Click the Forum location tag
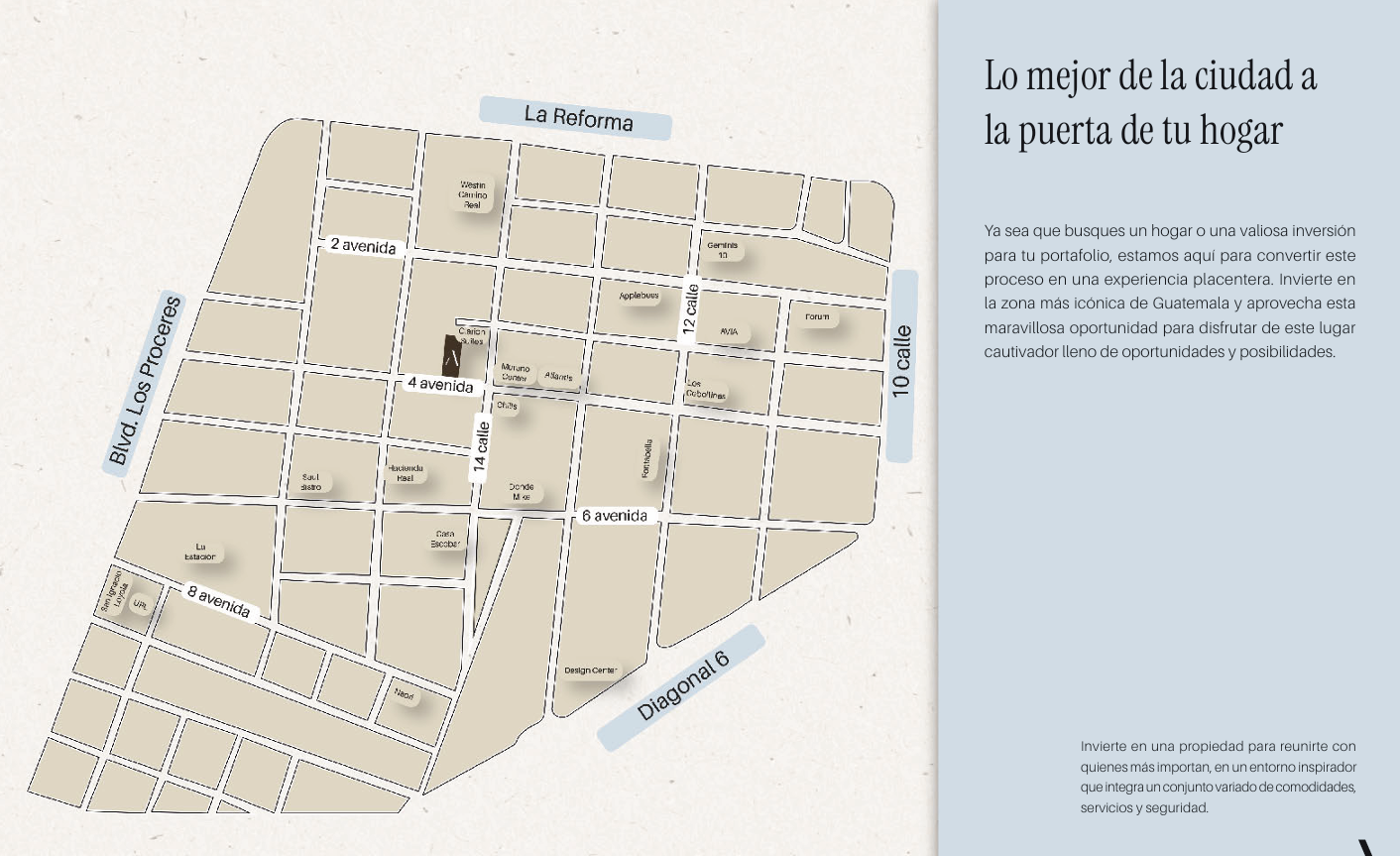1400x856 pixels. [x=817, y=317]
